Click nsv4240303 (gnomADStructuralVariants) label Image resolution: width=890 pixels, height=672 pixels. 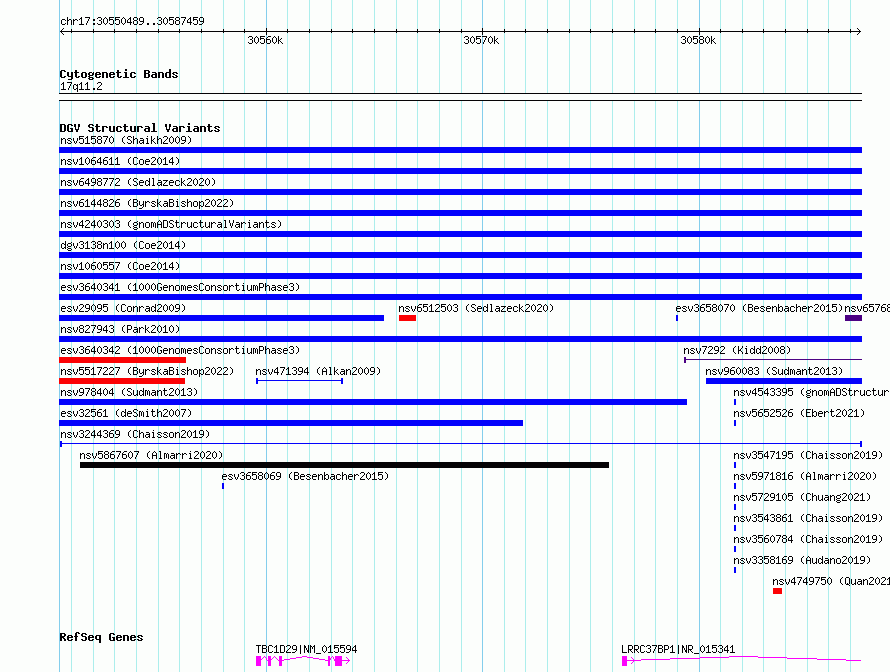[171, 224]
